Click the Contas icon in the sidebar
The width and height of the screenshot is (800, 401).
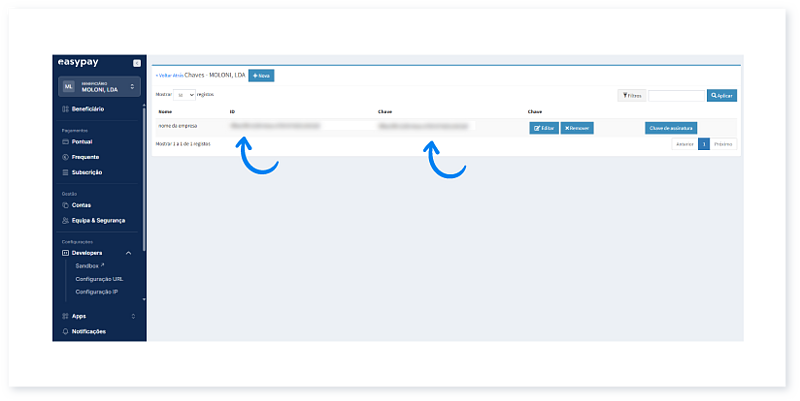[x=65, y=205]
